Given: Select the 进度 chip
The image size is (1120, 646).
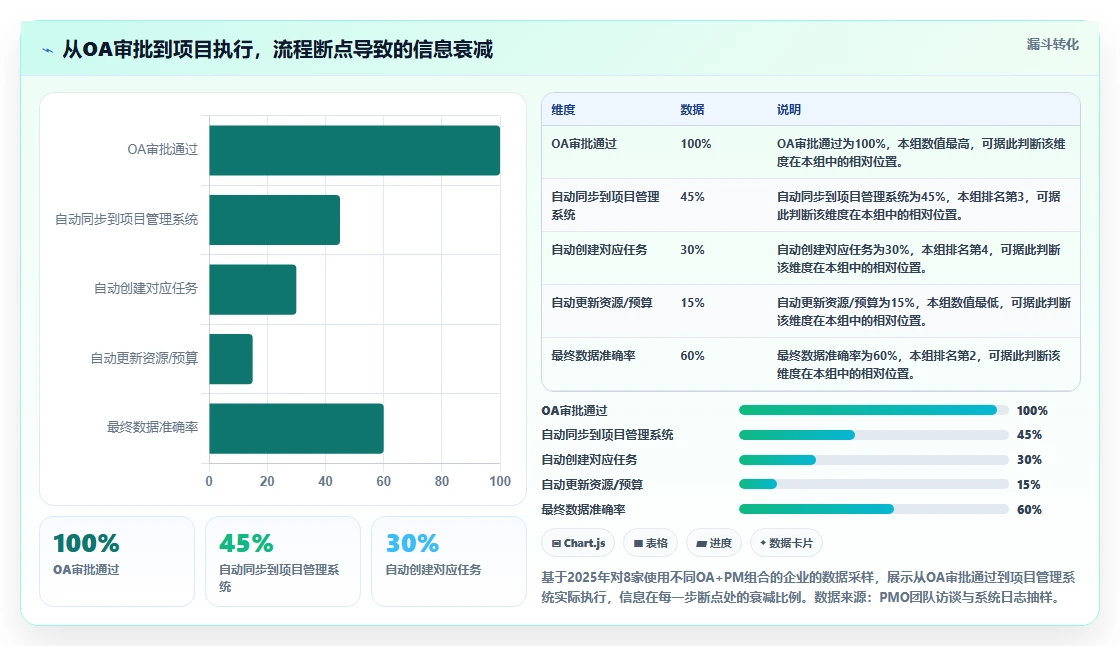Looking at the screenshot, I should point(714,543).
